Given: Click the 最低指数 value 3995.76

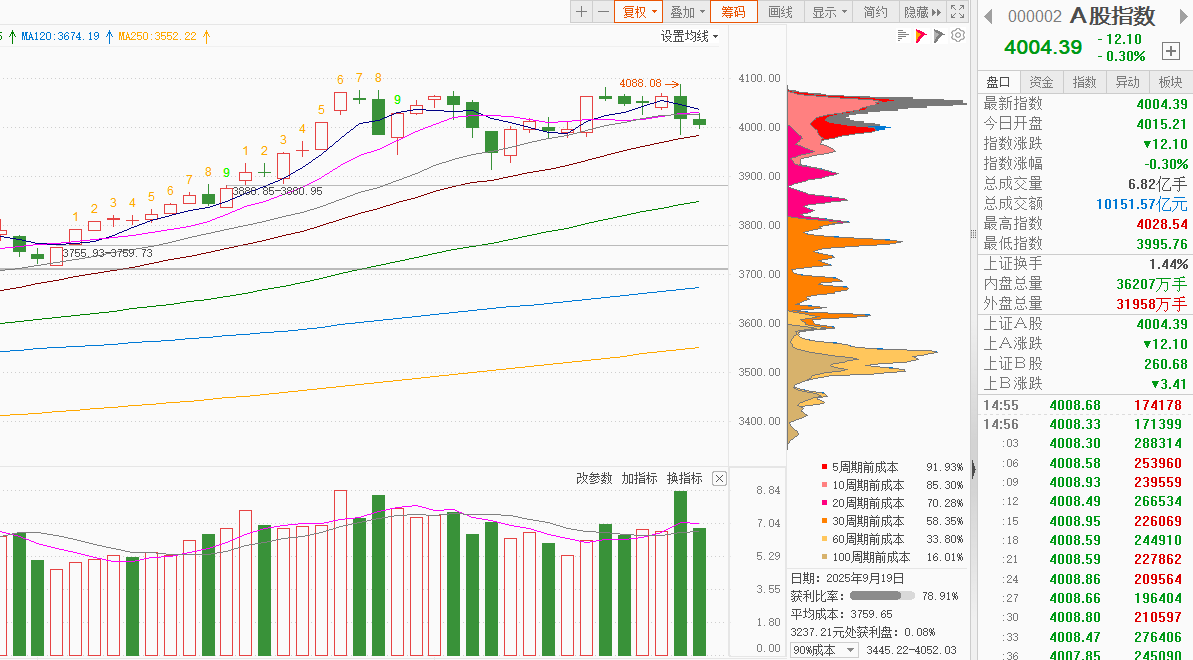Looking at the screenshot, I should (1162, 244).
